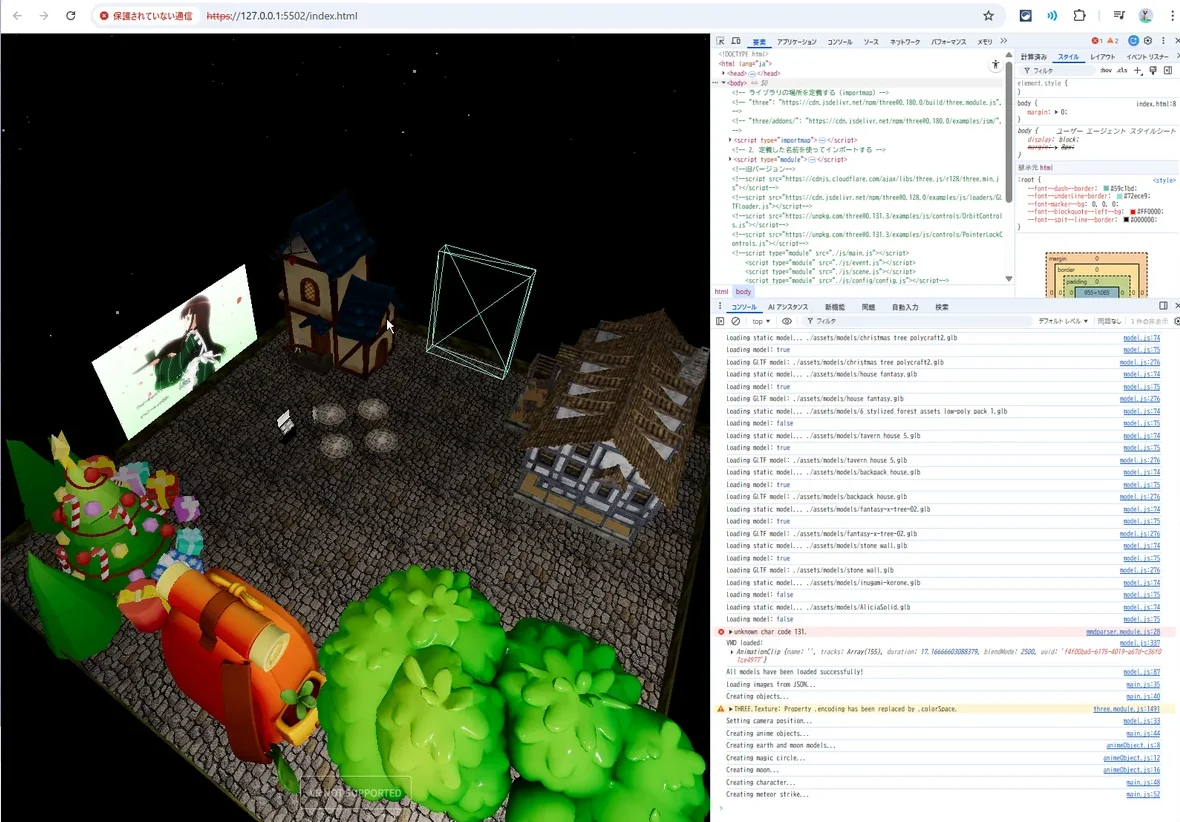Image resolution: width=1180 pixels, height=822 pixels.
Task: Expand the head element node
Action: (x=724, y=73)
